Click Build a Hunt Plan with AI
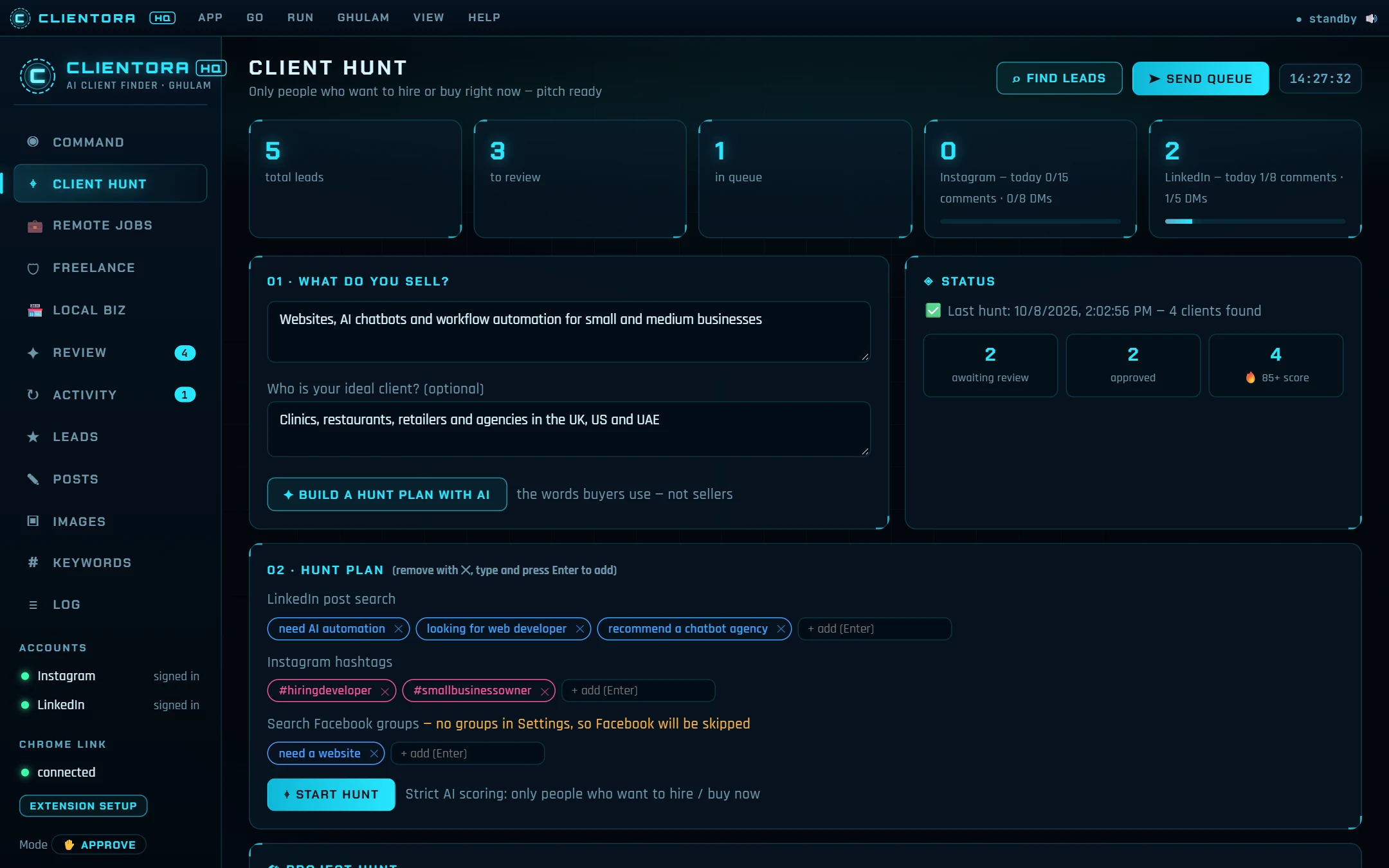 387,494
